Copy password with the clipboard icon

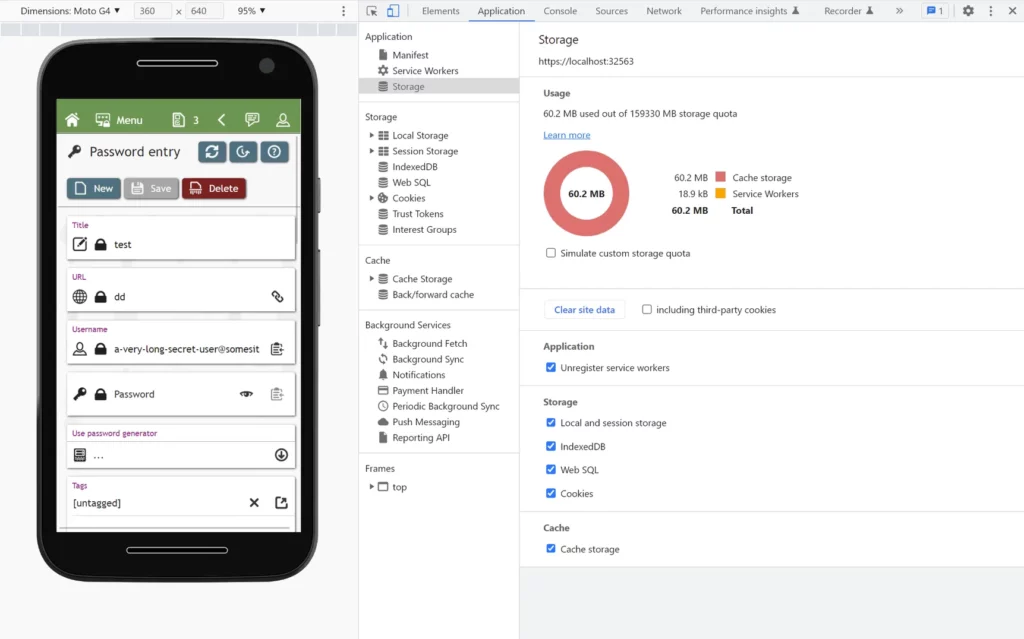(x=278, y=394)
